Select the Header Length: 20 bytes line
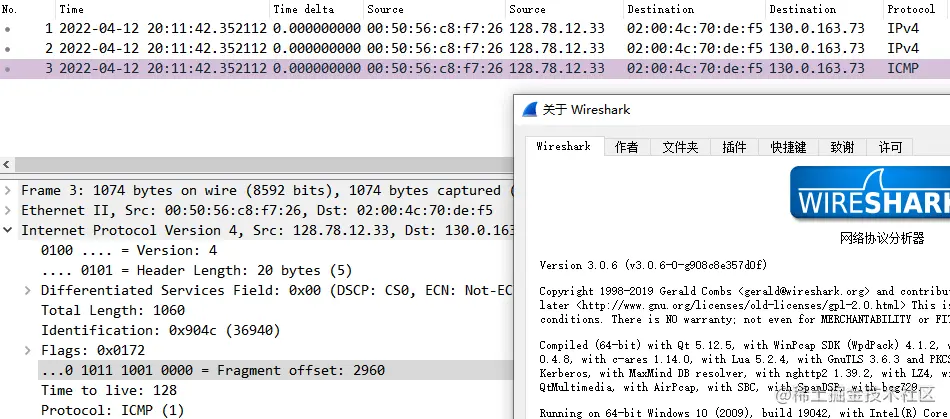Screen dimensions: 950x419 pos(196,271)
